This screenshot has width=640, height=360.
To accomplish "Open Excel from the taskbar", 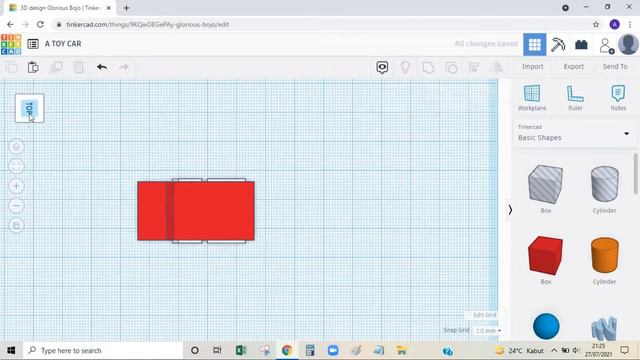I will [240, 350].
